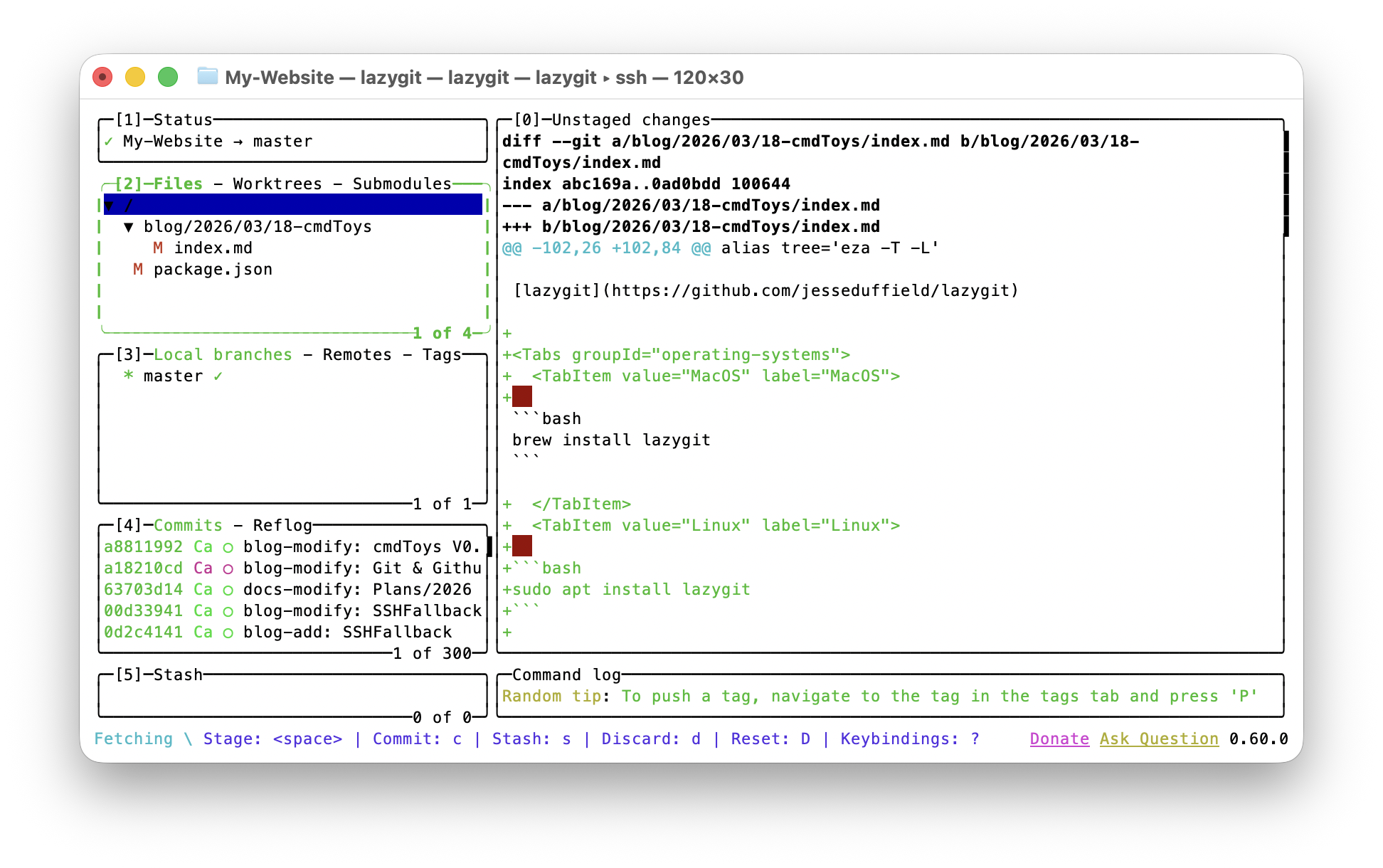Click the Commit: c shortcut hint
Screen dimensions: 1383x868
pos(417,739)
